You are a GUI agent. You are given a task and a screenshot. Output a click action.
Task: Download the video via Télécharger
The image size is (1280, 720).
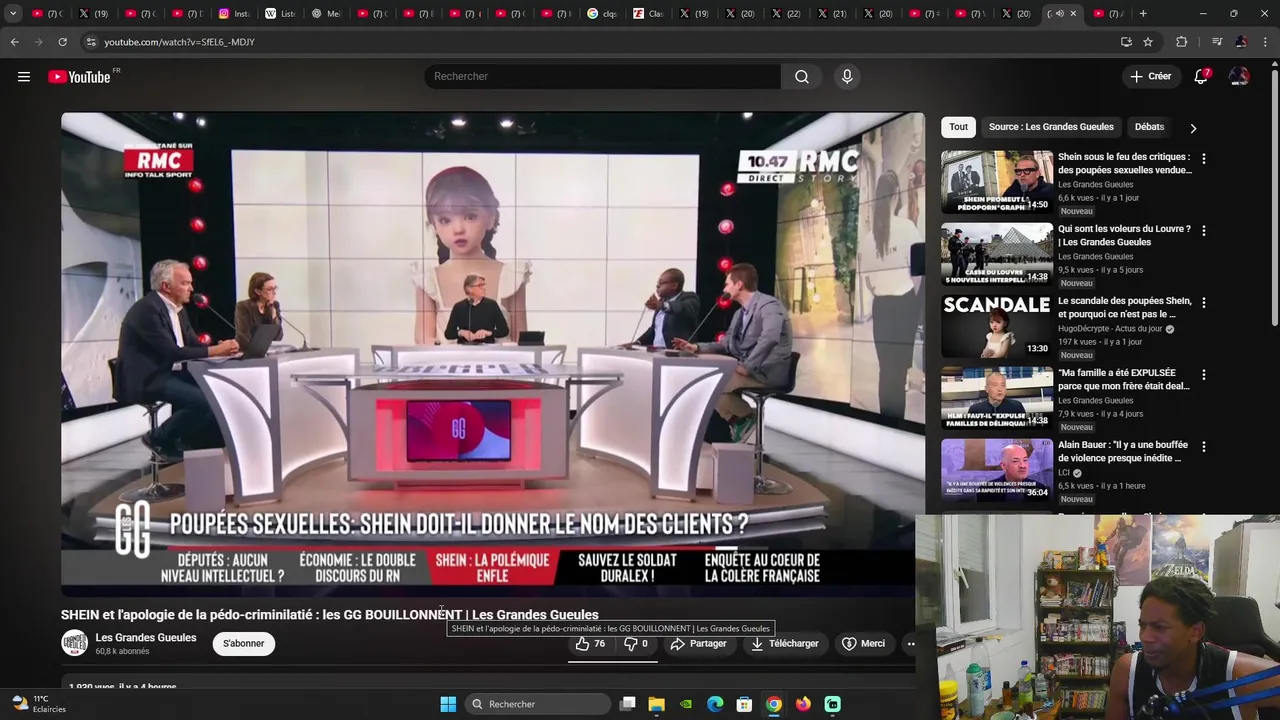(785, 644)
